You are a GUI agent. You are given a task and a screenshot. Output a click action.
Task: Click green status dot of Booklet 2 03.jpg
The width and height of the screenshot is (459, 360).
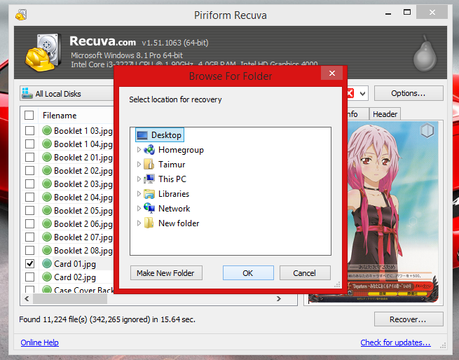tap(47, 184)
